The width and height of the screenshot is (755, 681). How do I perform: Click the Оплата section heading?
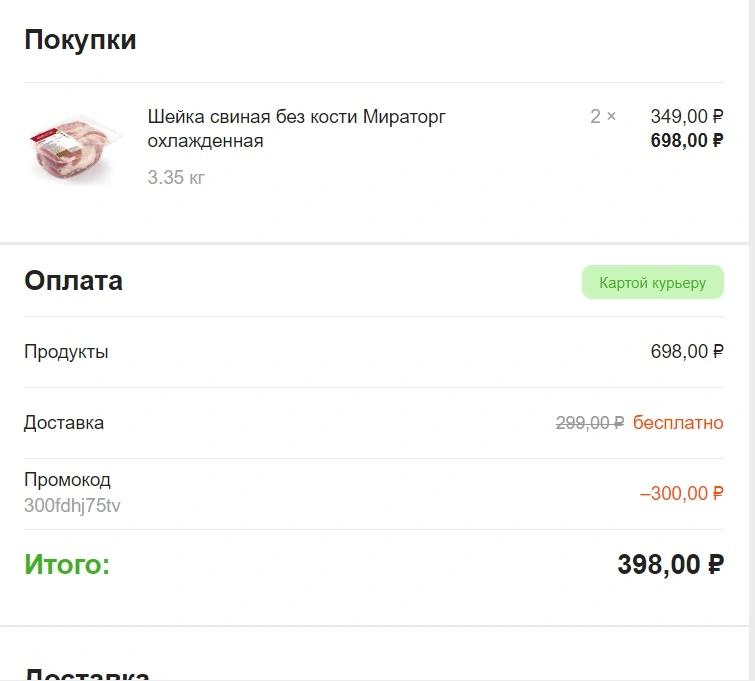click(x=74, y=281)
